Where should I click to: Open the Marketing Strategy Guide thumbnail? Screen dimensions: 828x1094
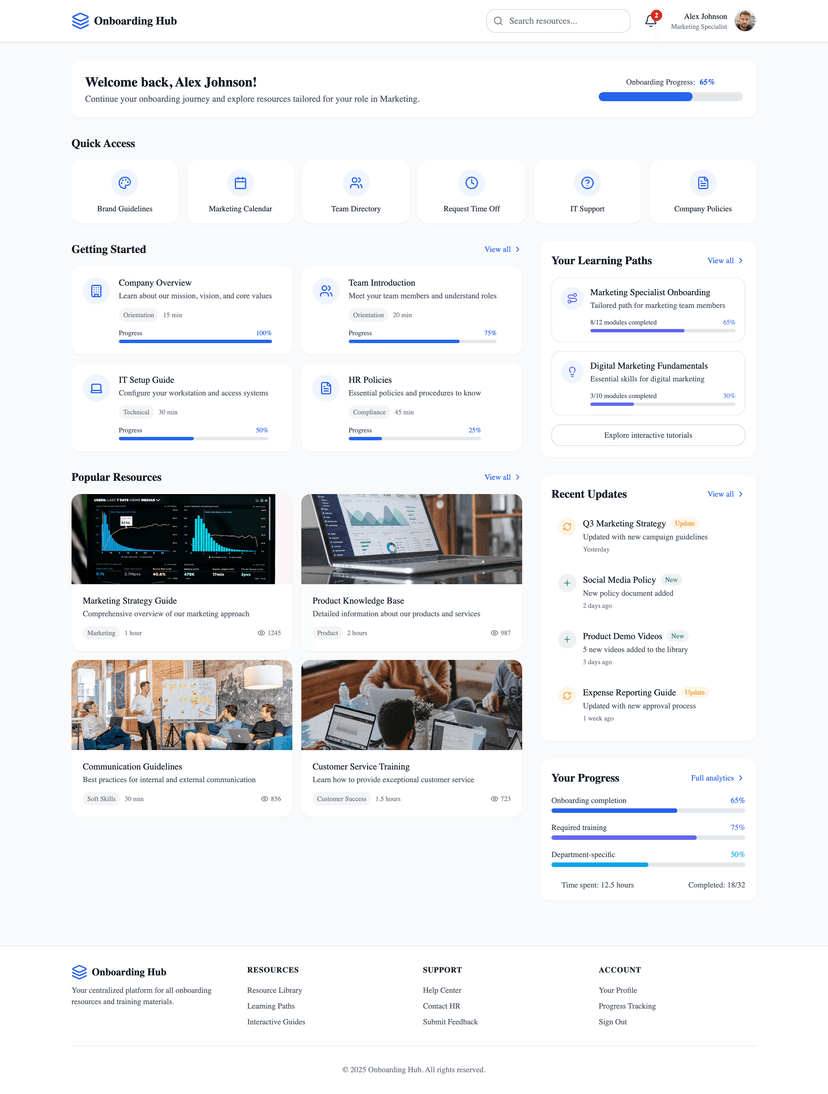(x=181, y=538)
